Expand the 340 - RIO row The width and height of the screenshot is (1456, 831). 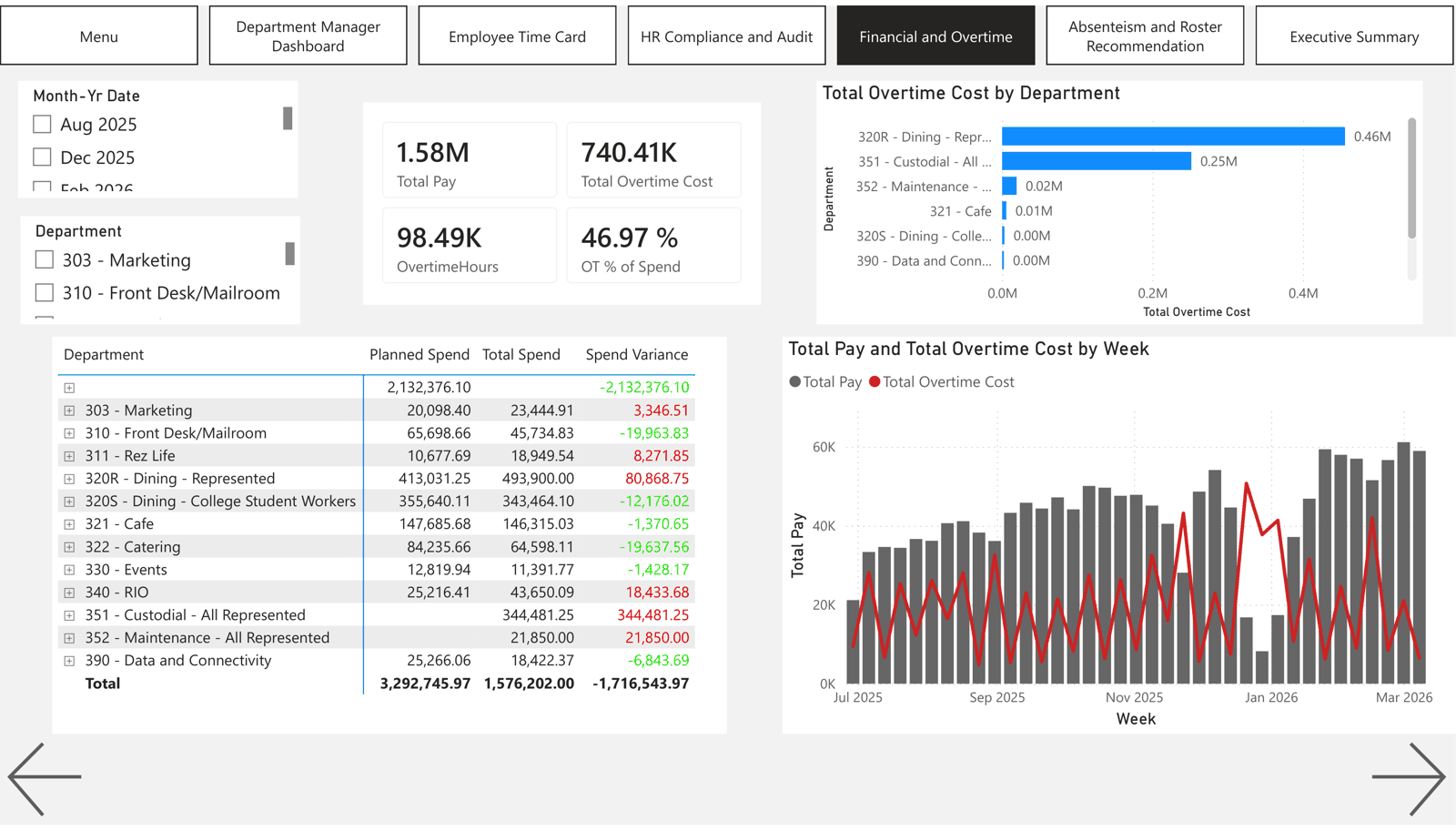click(x=69, y=593)
